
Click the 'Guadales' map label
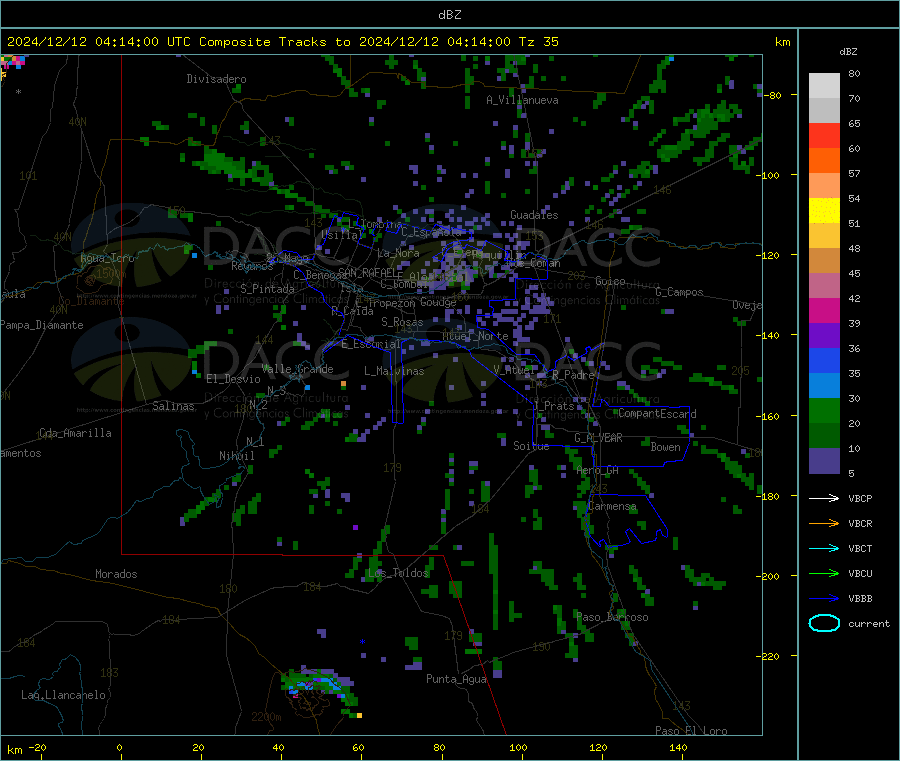534,215
